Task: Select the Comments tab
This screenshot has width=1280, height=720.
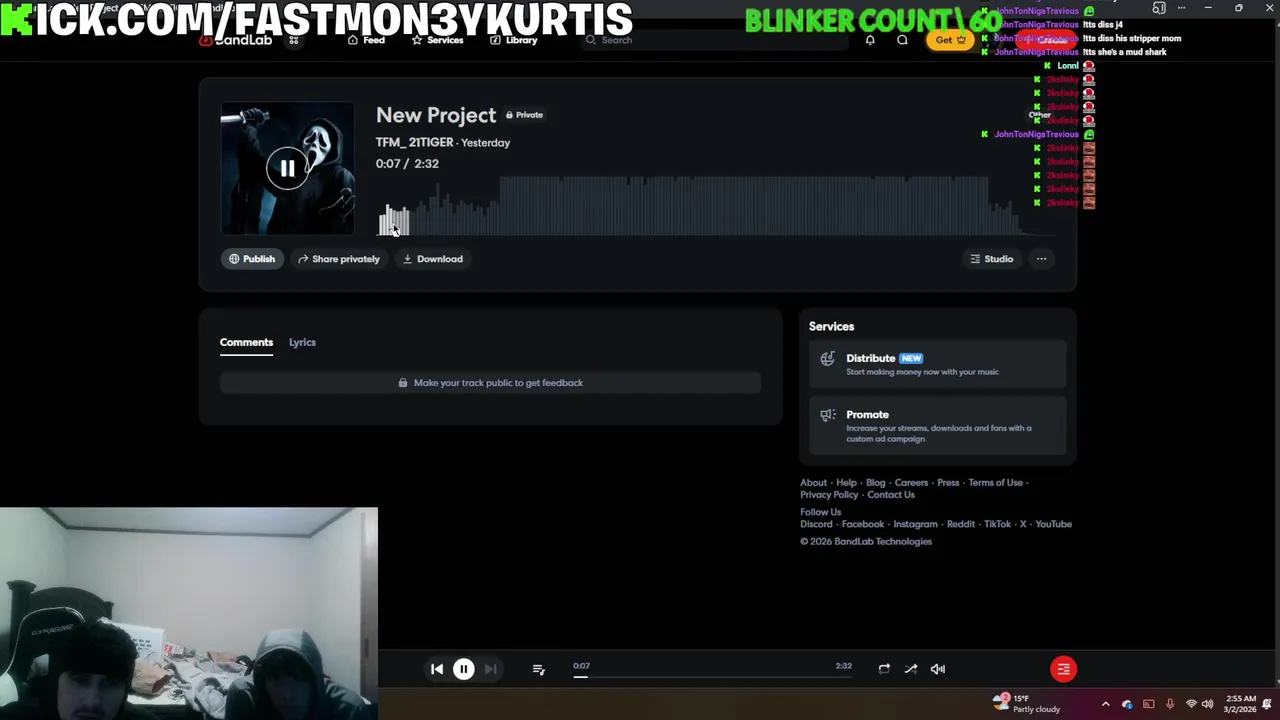Action: (246, 342)
